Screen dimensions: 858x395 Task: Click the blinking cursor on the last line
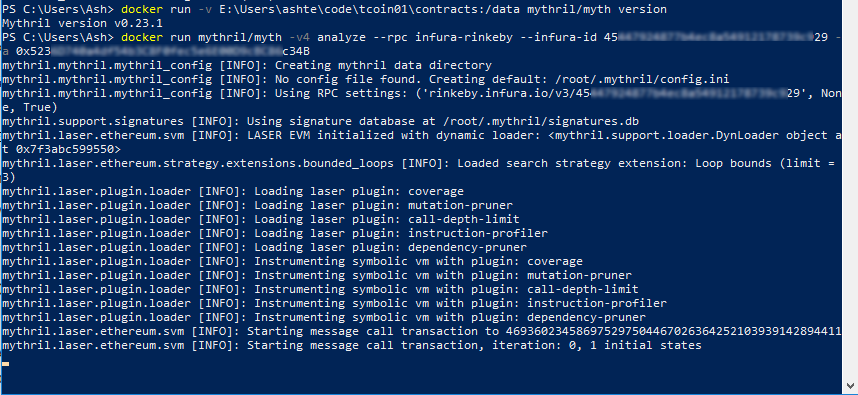[5, 363]
